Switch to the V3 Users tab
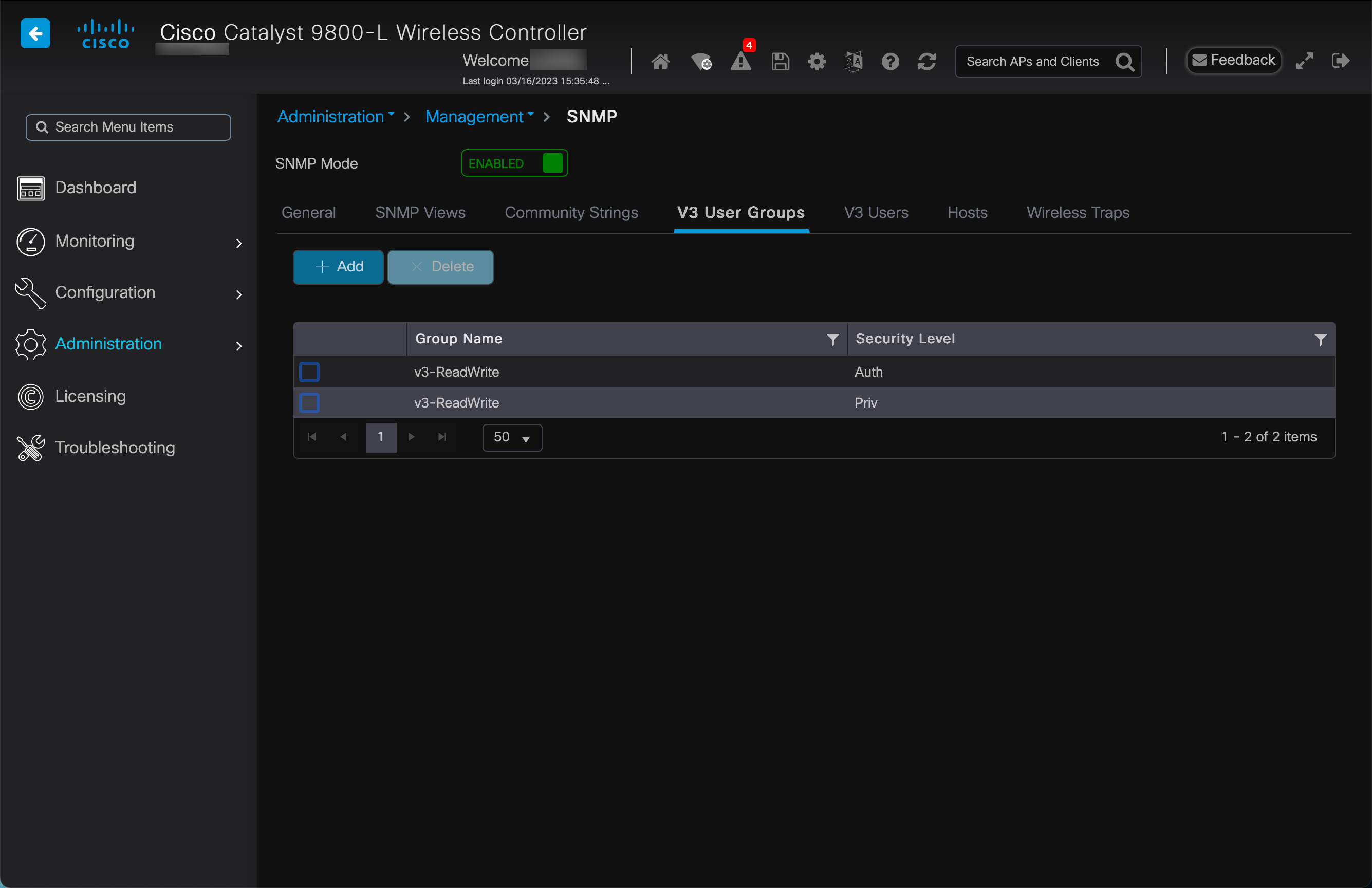1372x888 pixels. [x=876, y=213]
